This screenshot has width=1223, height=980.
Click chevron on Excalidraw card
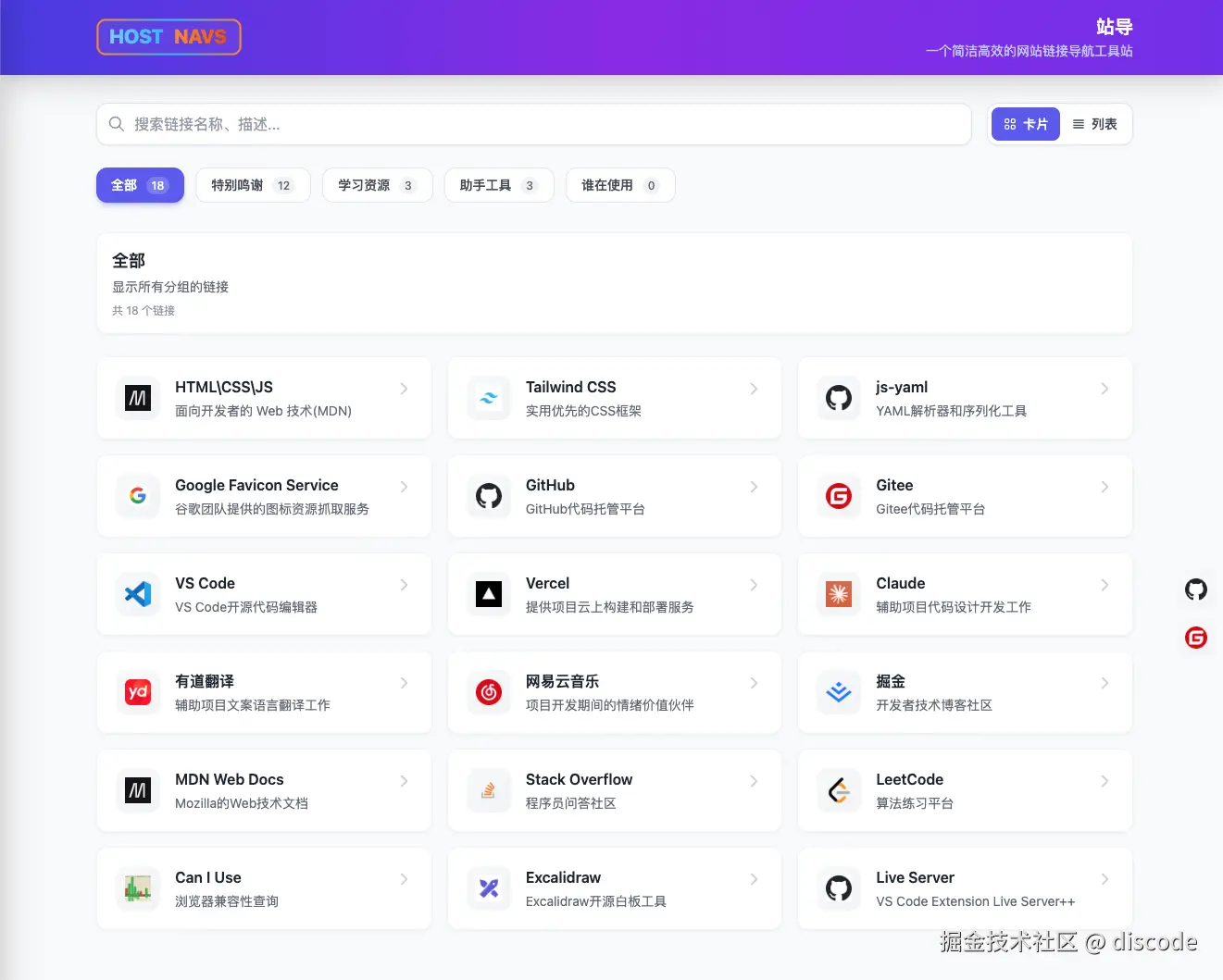click(754, 879)
